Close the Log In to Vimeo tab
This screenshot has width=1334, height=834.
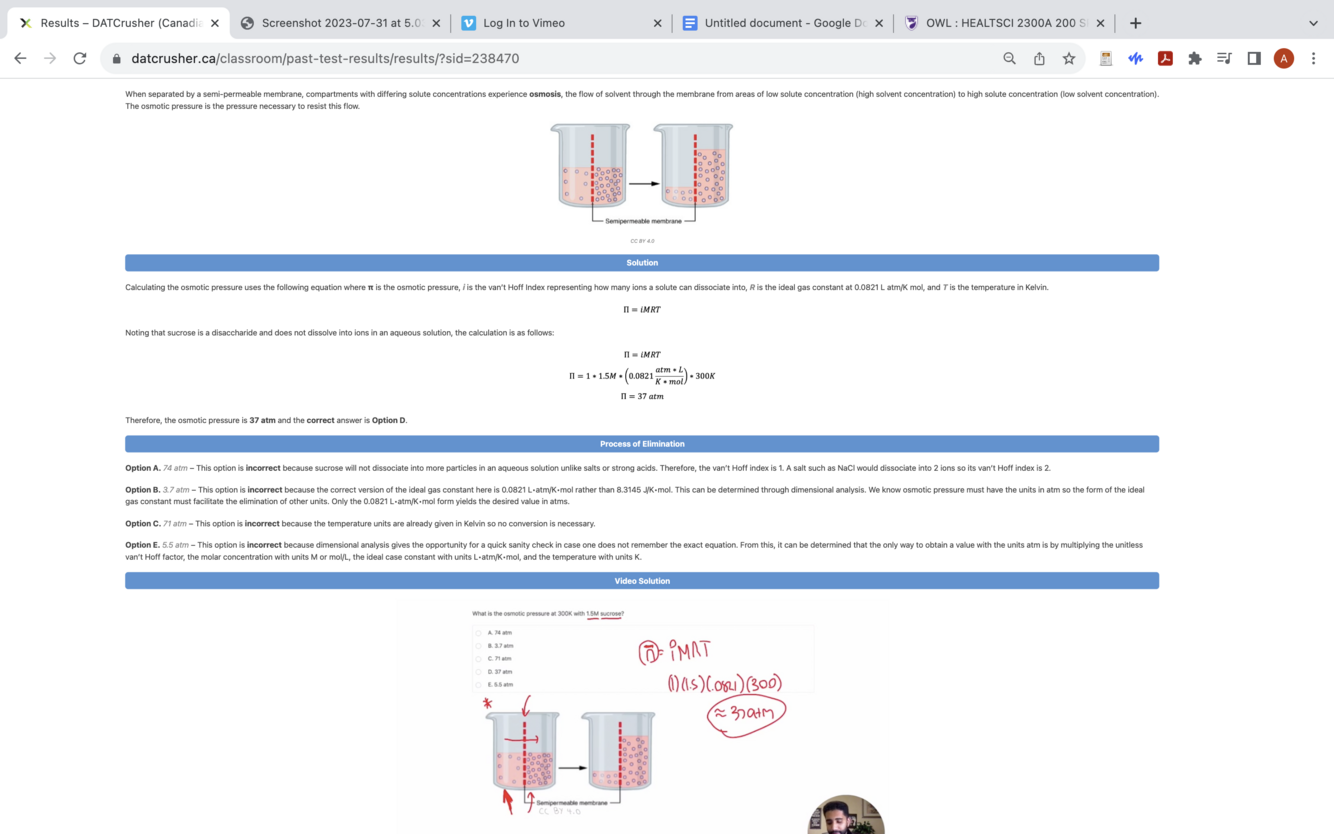657,23
